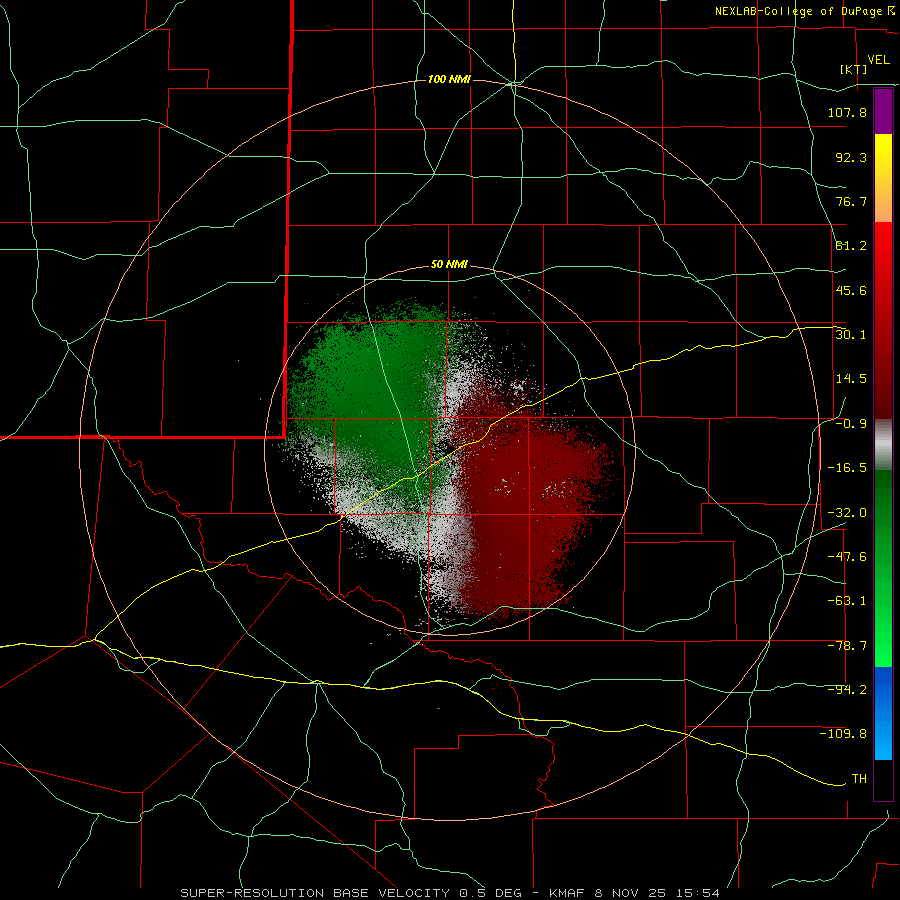
Task: Click the -109.8 velocity scale value
Action: coord(843,734)
